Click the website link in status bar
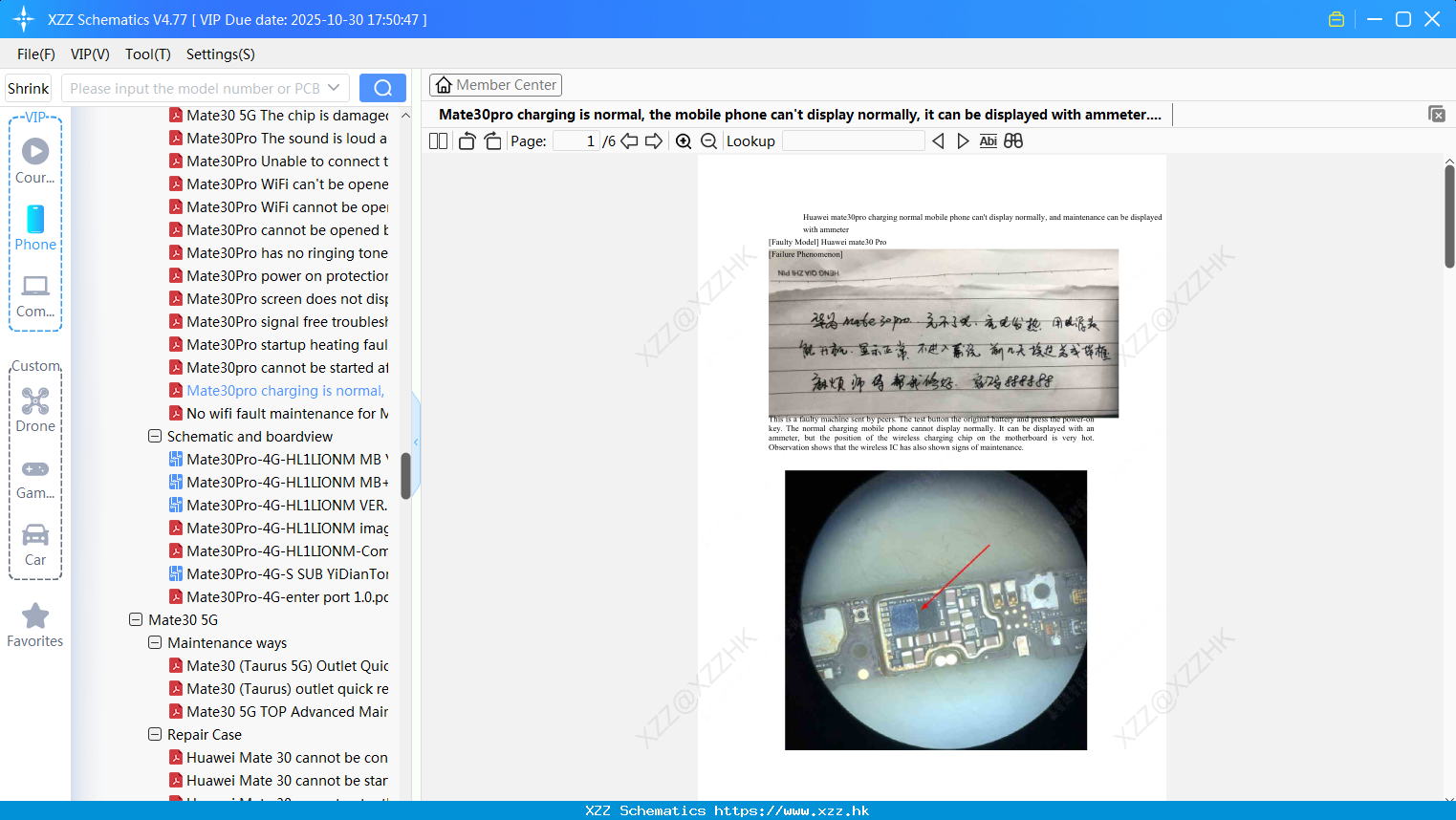 [792, 810]
